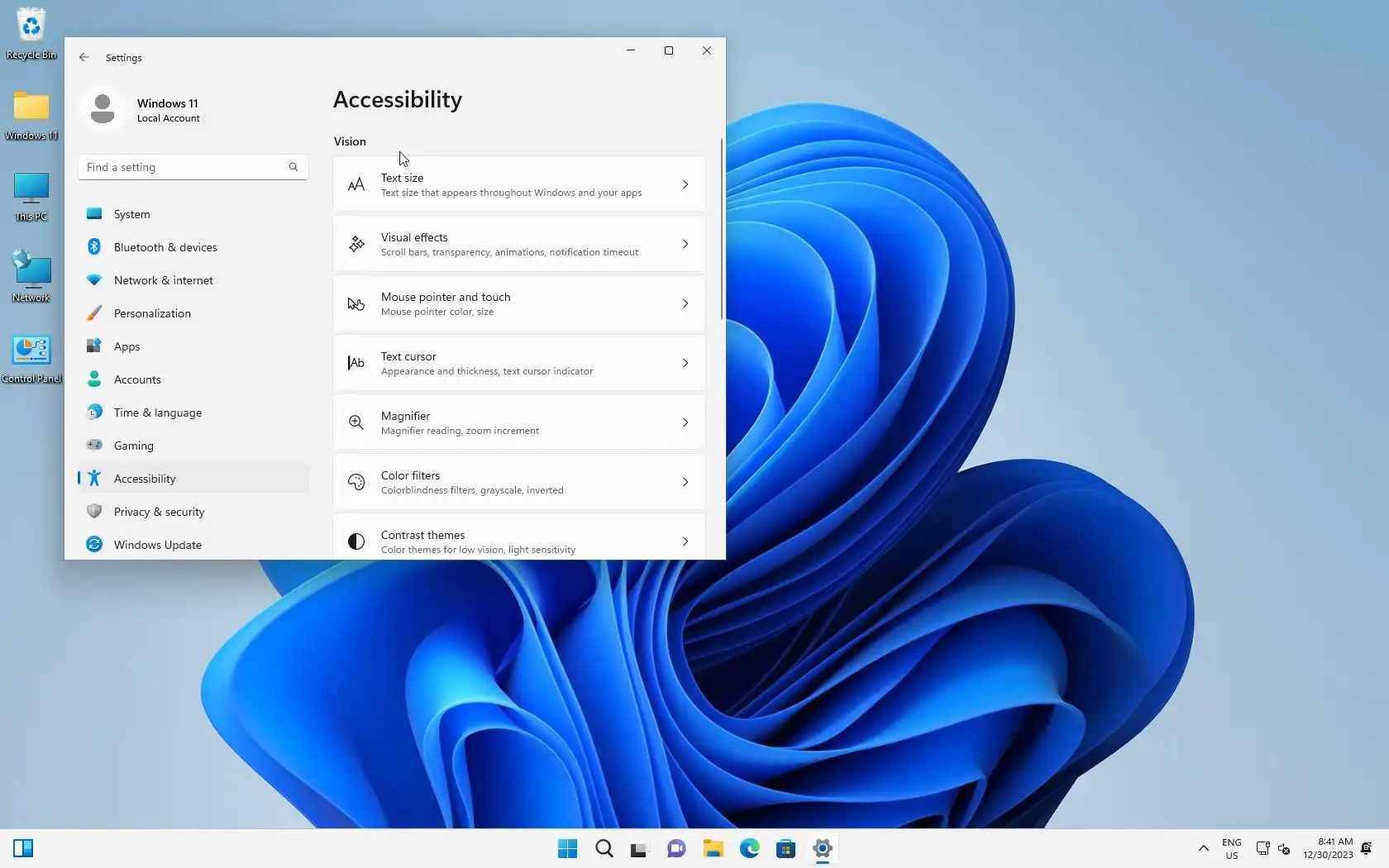1389x868 pixels.
Task: Expand Mouse pointer and touch chevron
Action: point(685,304)
